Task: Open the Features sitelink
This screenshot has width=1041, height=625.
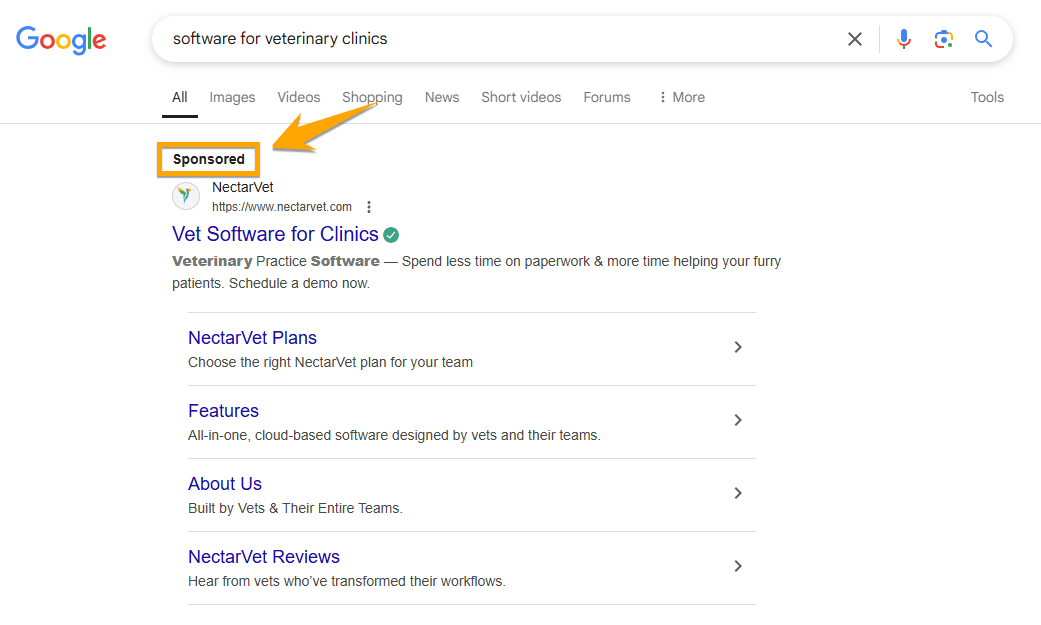Action: tap(223, 411)
